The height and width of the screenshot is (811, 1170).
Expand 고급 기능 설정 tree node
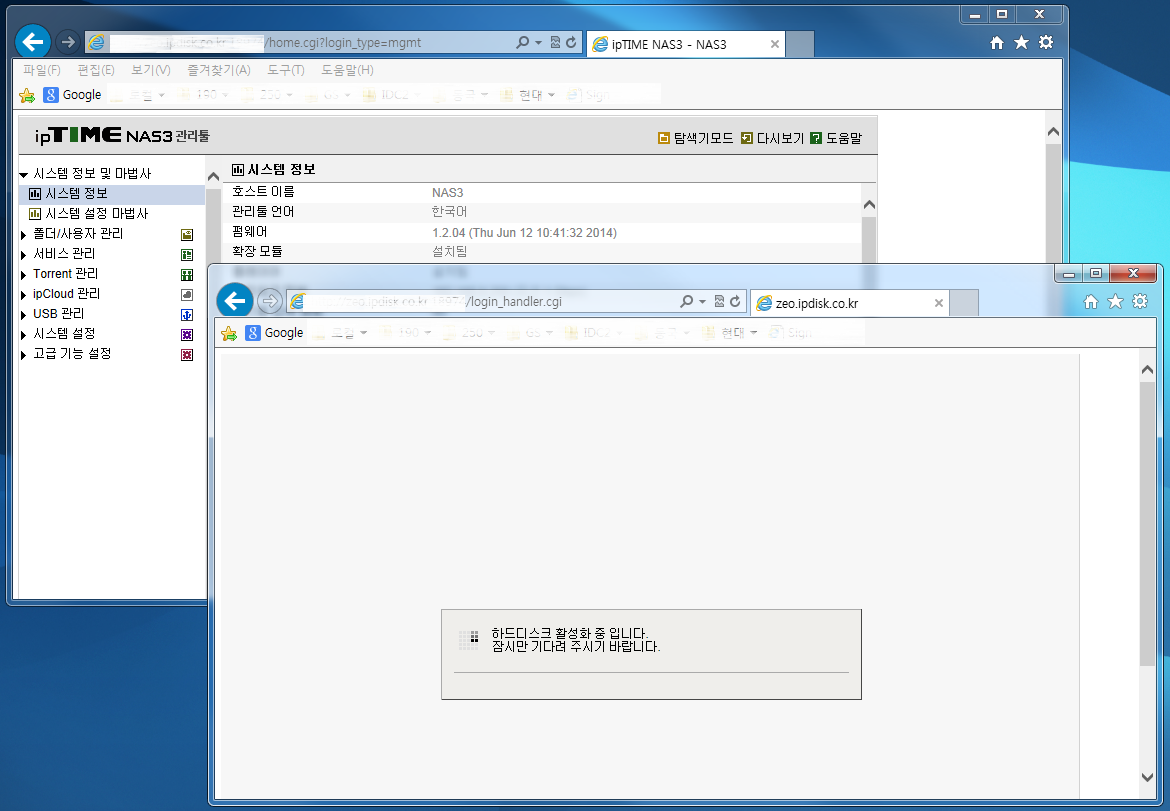[24, 355]
